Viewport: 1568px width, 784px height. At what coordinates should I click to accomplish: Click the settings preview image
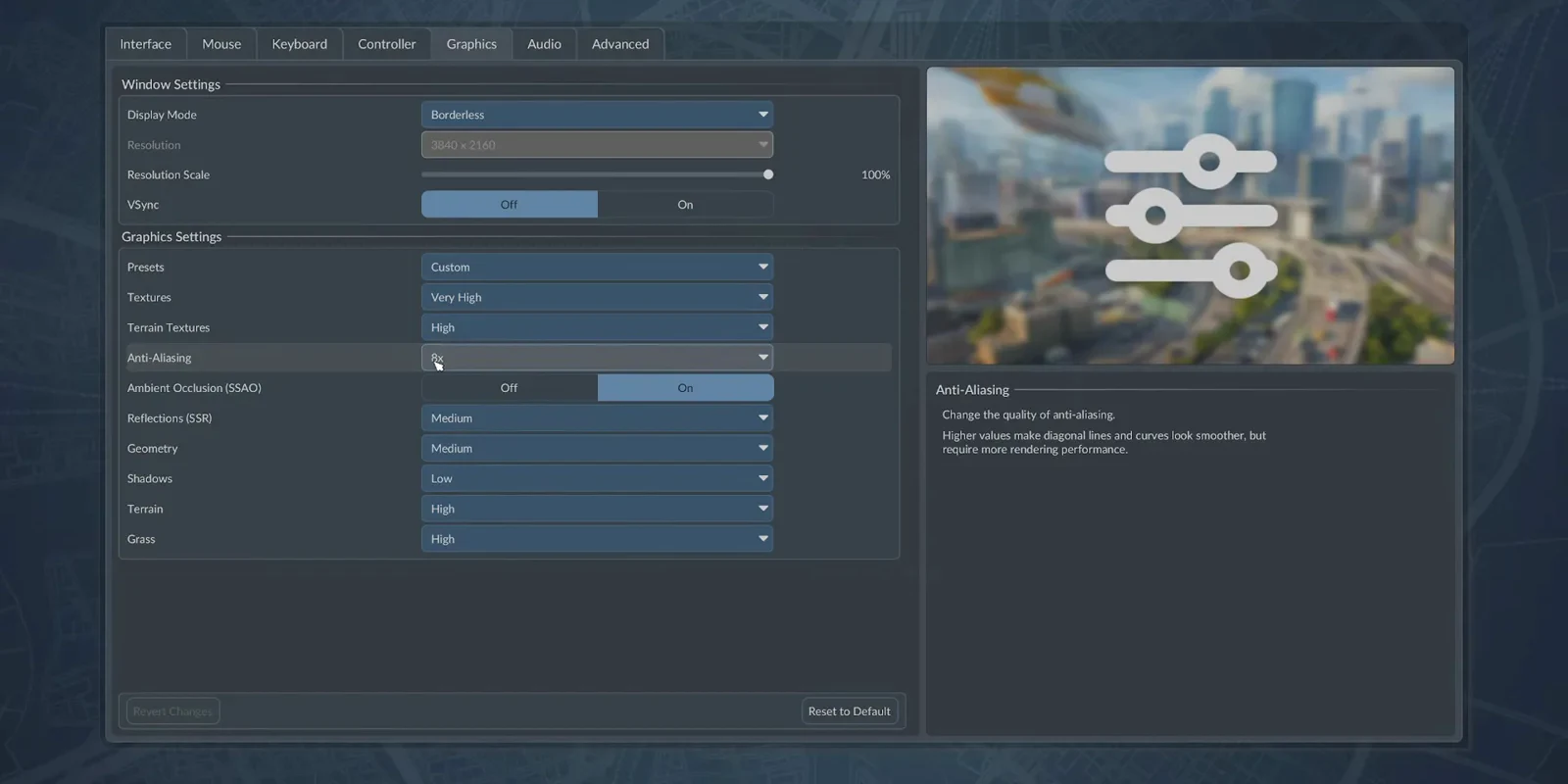tap(1191, 216)
